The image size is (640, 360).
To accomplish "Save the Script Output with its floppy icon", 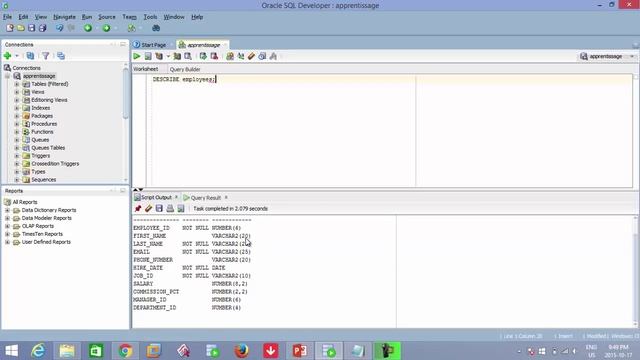I will coord(159,209).
